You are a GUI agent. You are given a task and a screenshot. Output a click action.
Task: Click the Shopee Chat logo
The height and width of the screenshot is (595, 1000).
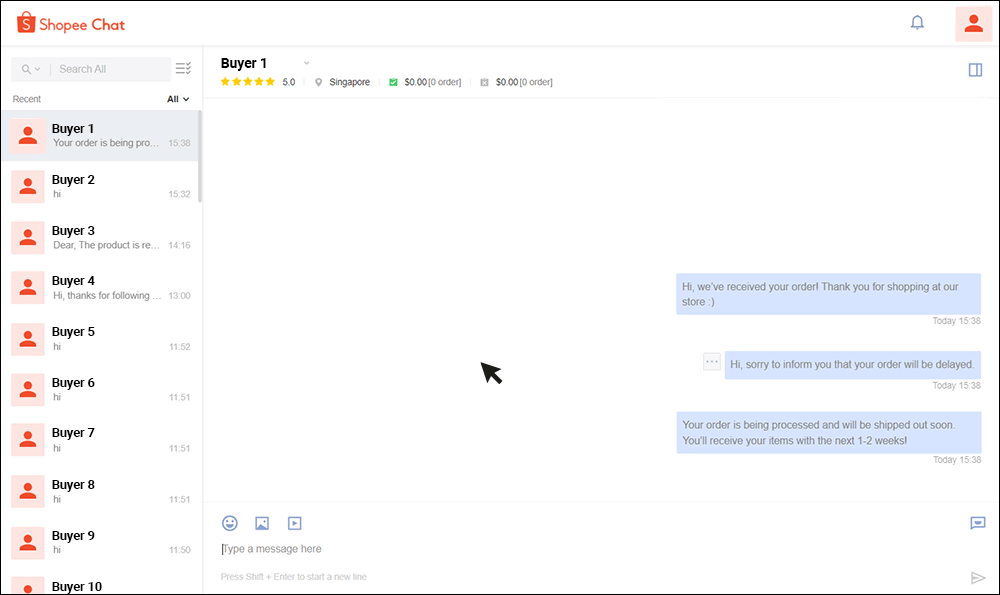tap(70, 23)
